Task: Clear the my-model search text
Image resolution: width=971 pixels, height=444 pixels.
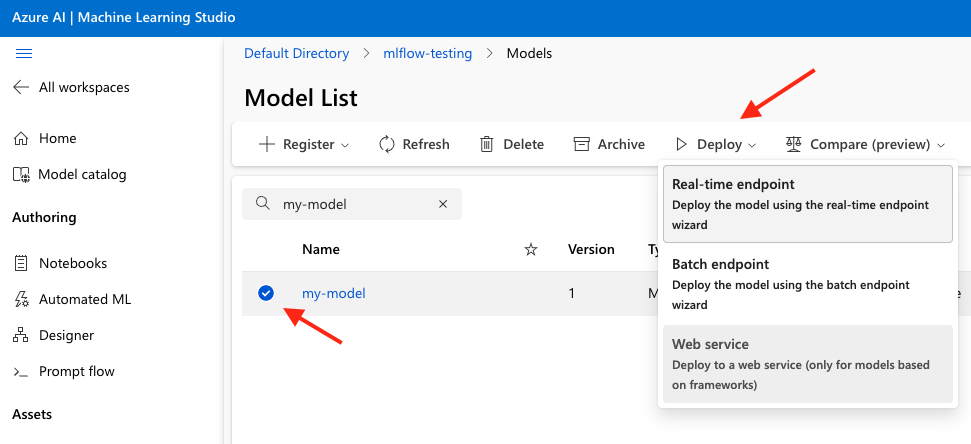Action: coord(443,204)
